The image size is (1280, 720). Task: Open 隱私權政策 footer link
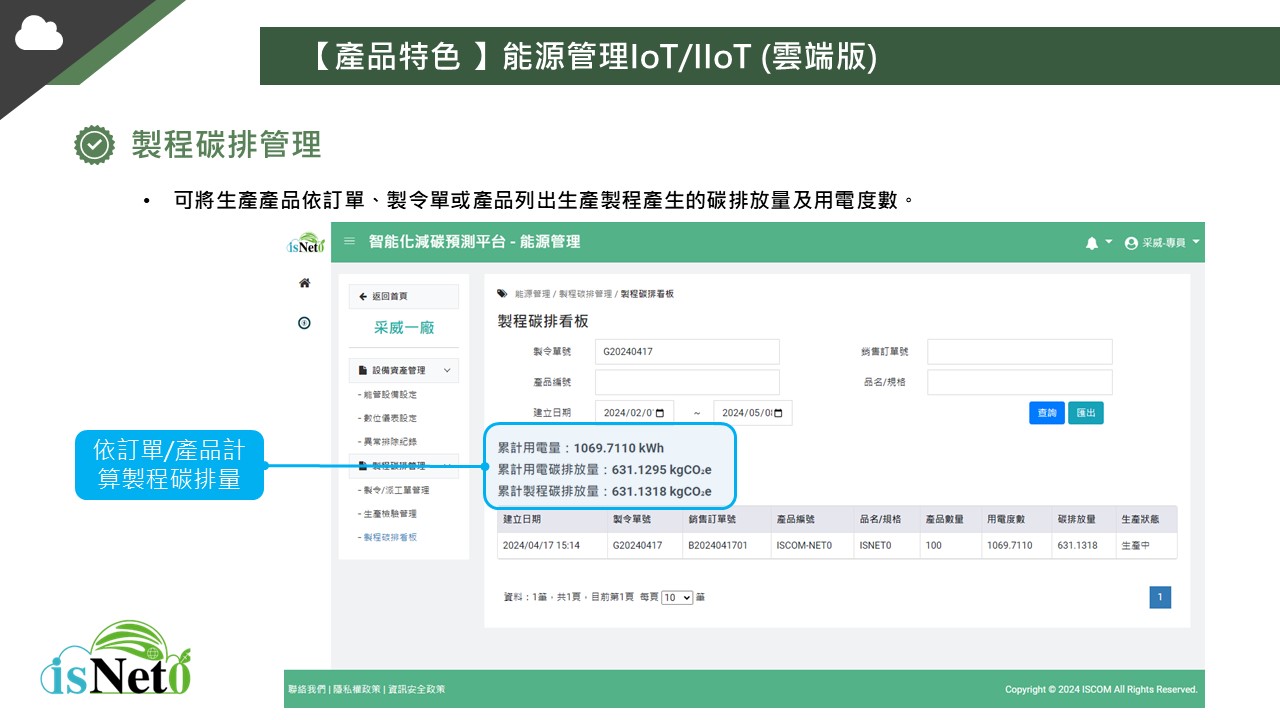356,689
